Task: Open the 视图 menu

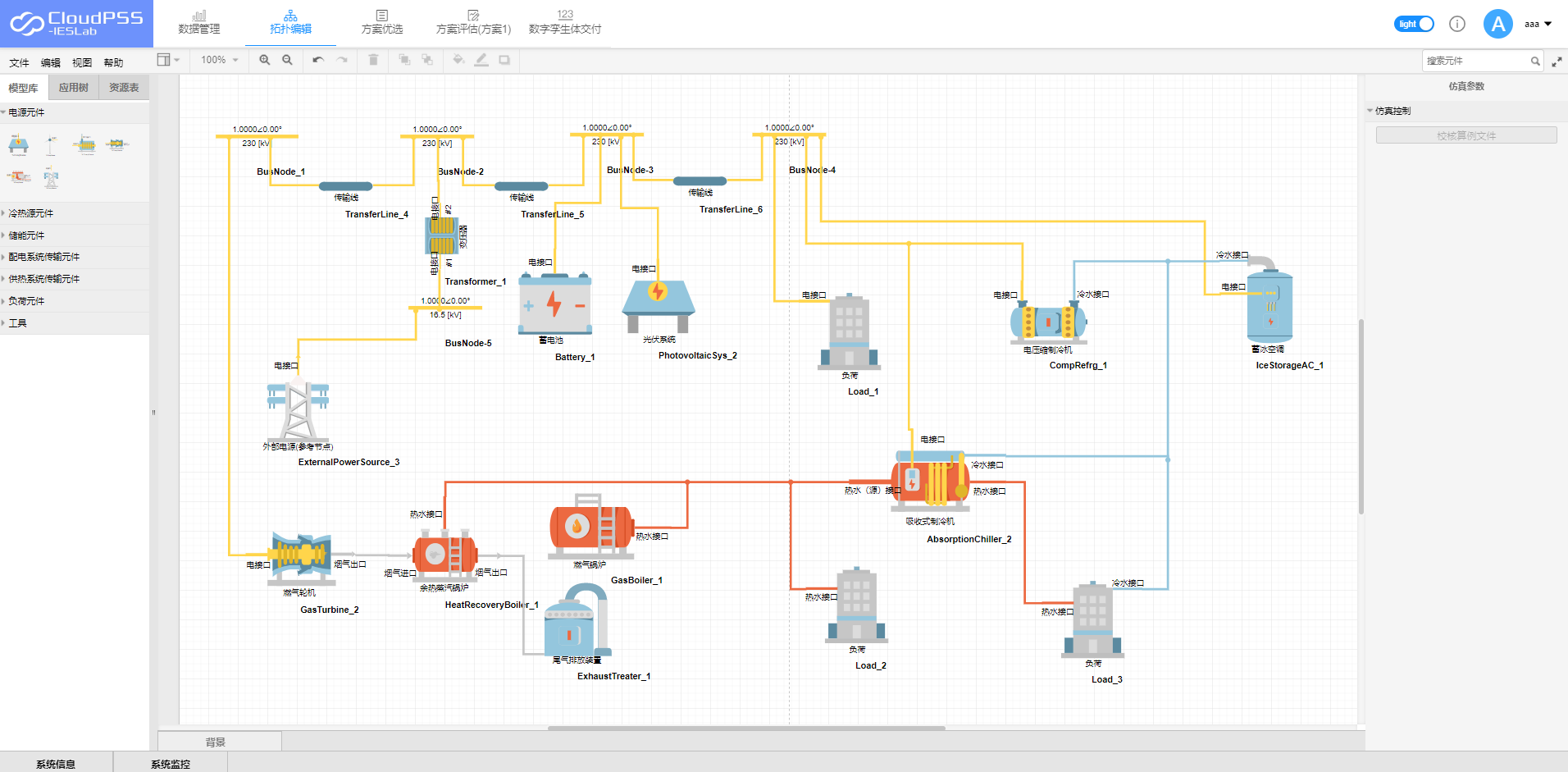Action: 82,62
